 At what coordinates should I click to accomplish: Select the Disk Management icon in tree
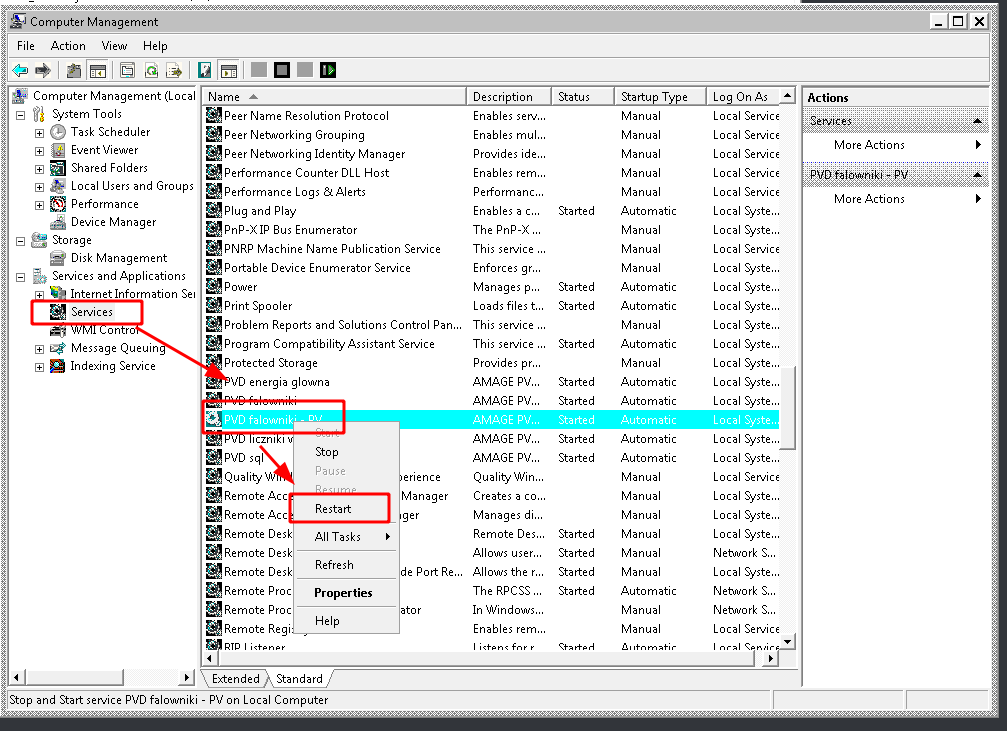(x=58, y=258)
